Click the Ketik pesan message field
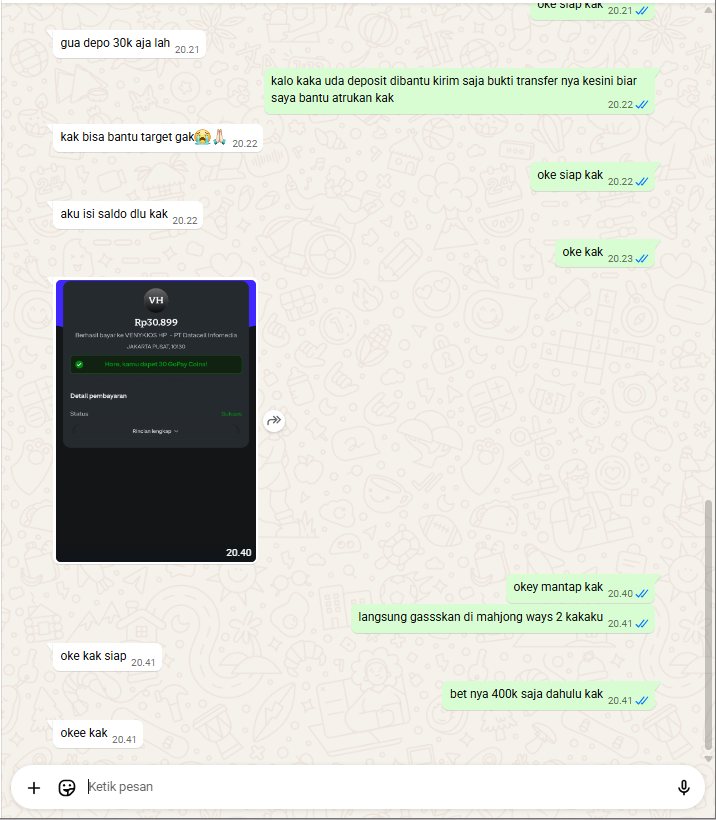The height and width of the screenshot is (820, 716). pyautogui.click(x=377, y=787)
